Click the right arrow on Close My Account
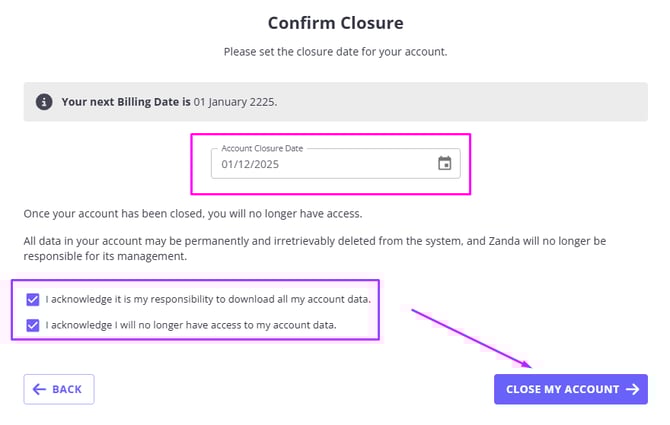The height and width of the screenshot is (425, 670). pyautogui.click(x=632, y=389)
